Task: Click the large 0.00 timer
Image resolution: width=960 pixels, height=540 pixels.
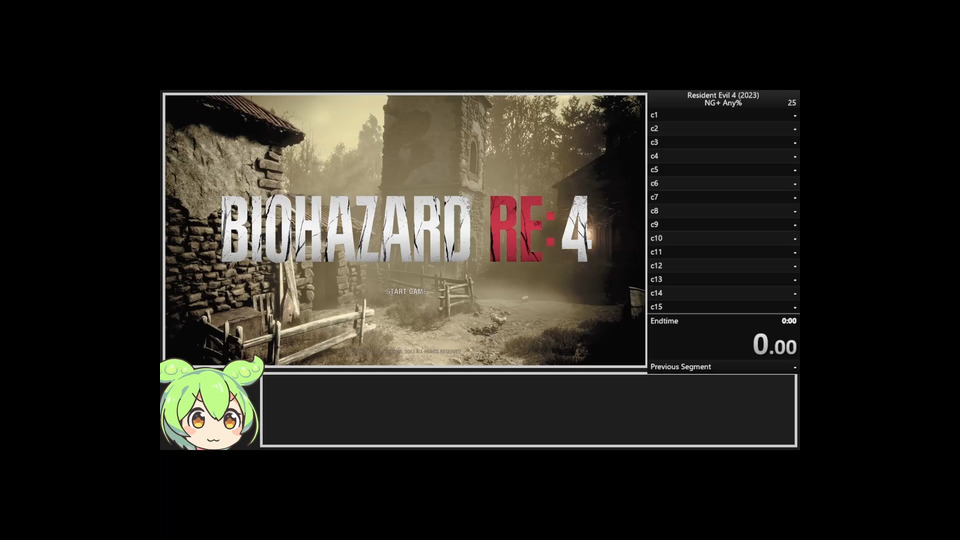Action: [774, 344]
